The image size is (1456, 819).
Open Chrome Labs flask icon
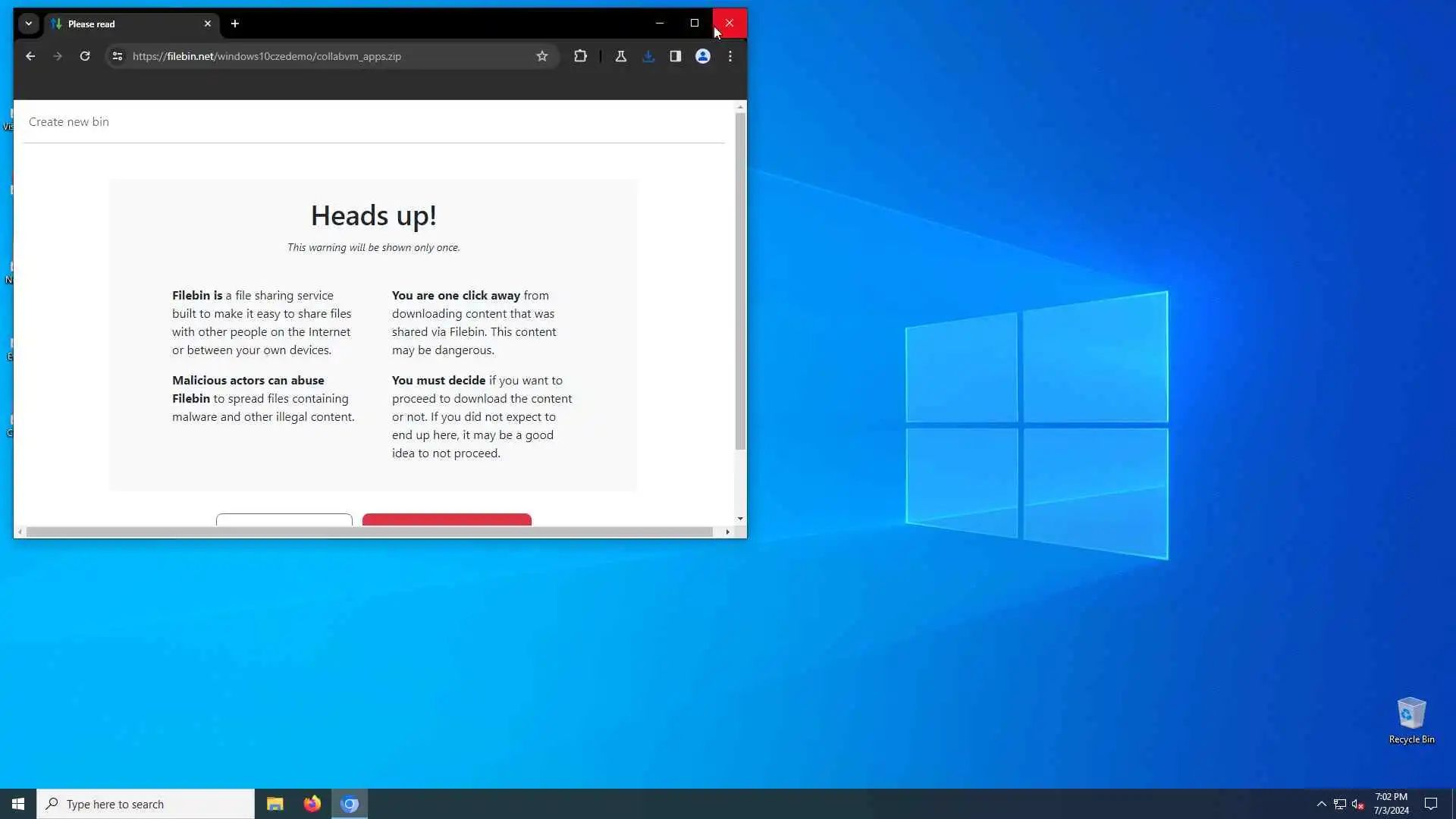coord(620,56)
